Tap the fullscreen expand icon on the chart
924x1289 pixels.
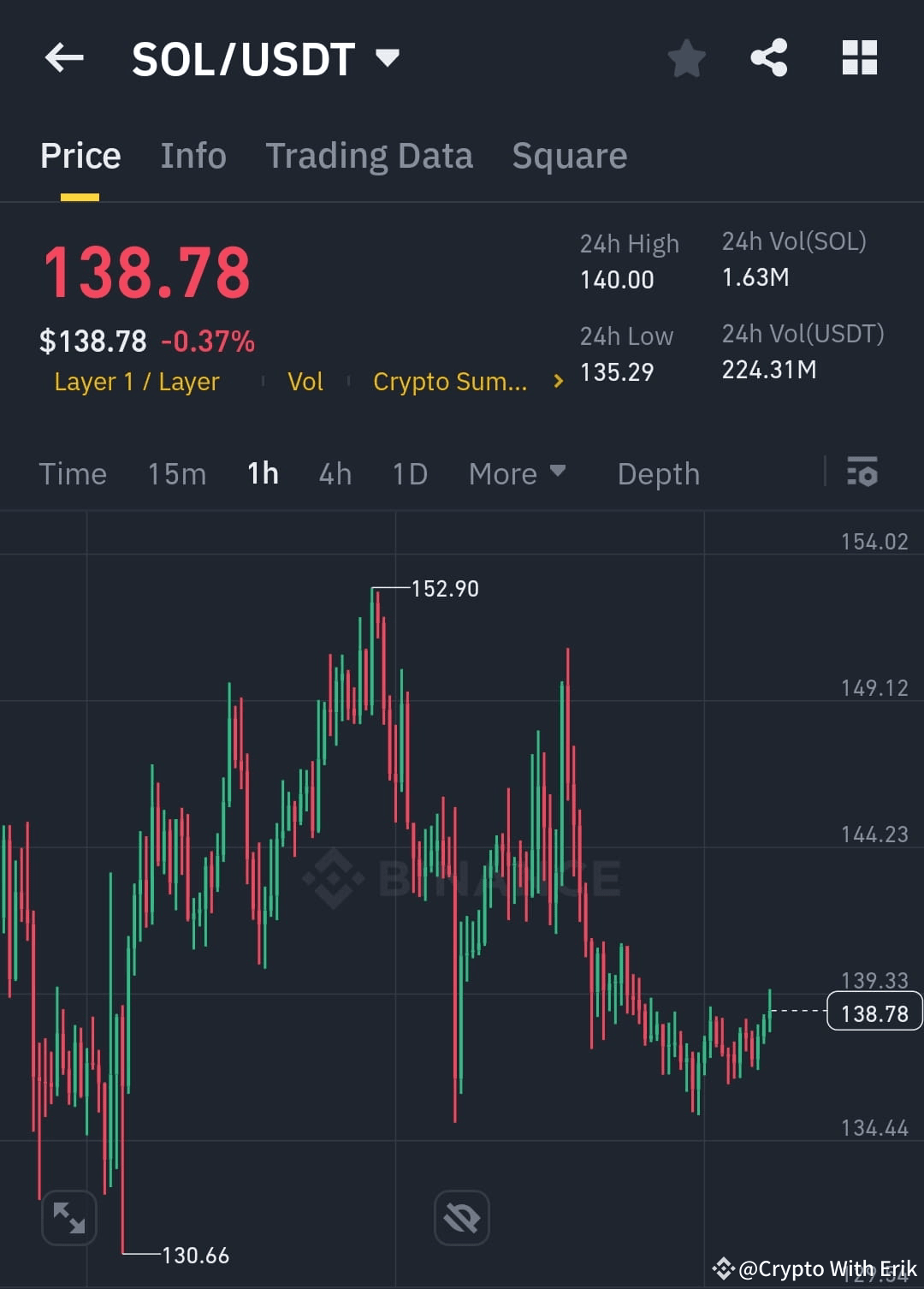pos(69,1216)
